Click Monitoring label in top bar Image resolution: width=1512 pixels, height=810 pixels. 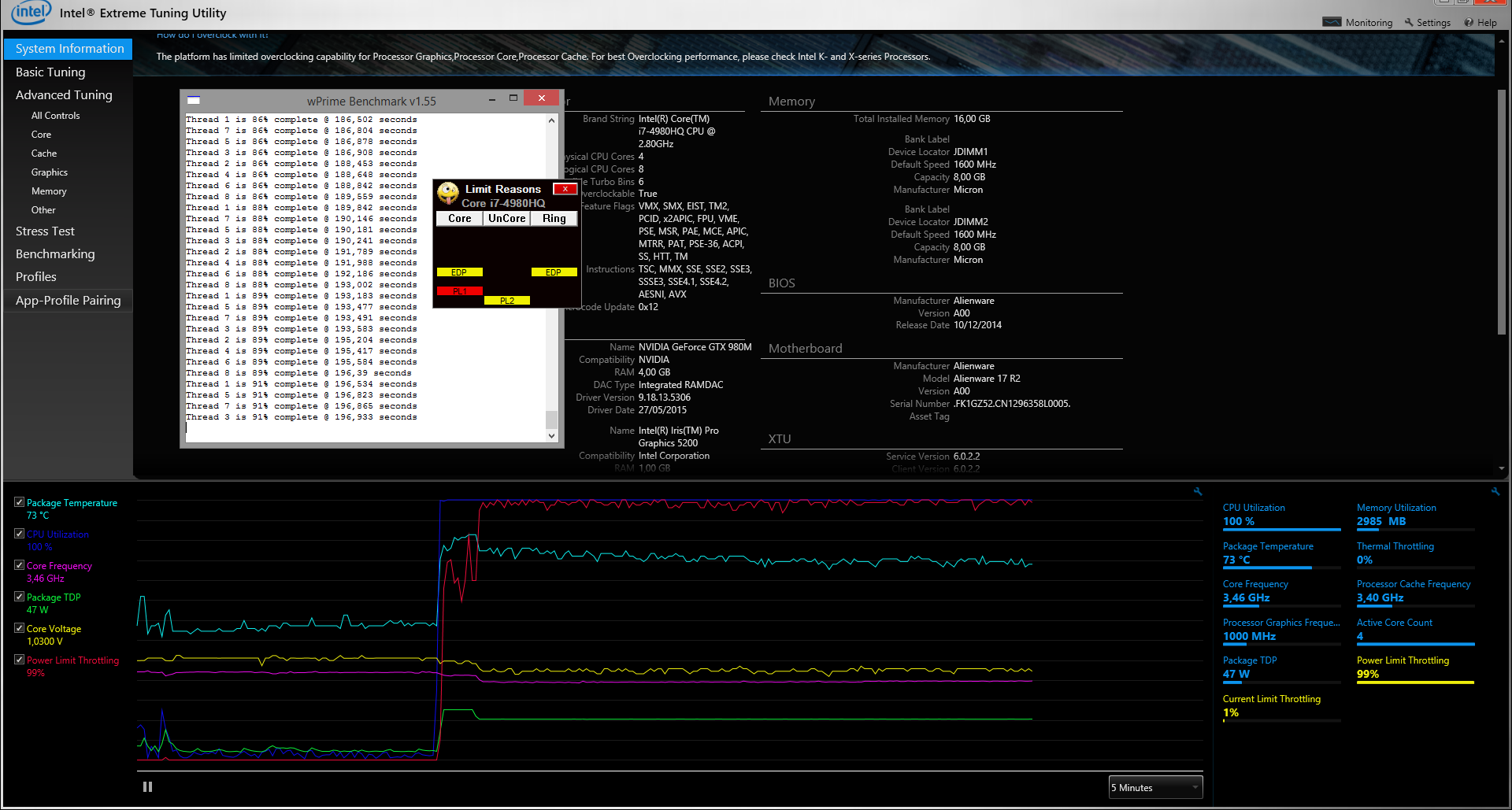(1369, 23)
